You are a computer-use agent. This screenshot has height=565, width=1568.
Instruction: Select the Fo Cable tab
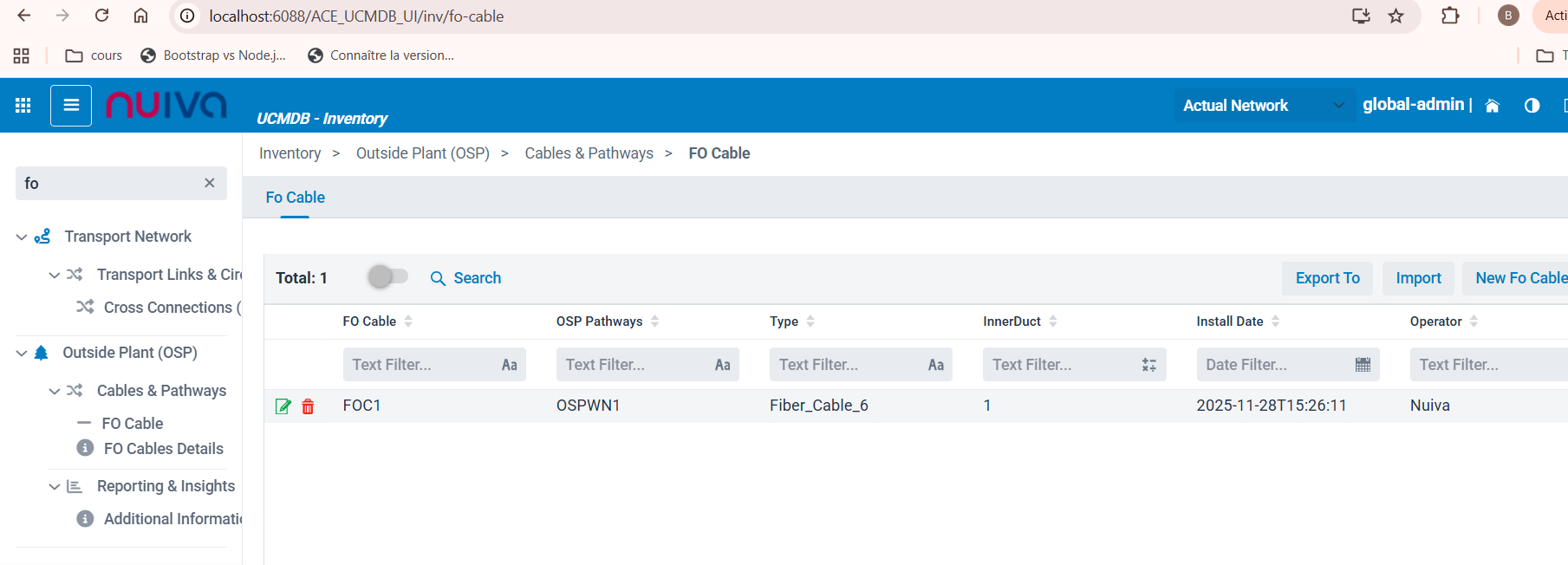click(295, 198)
